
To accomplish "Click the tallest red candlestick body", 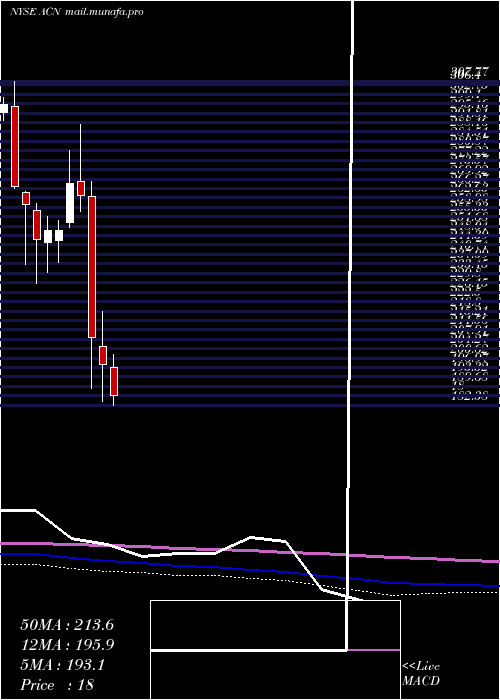I will pyautogui.click(x=92, y=267).
